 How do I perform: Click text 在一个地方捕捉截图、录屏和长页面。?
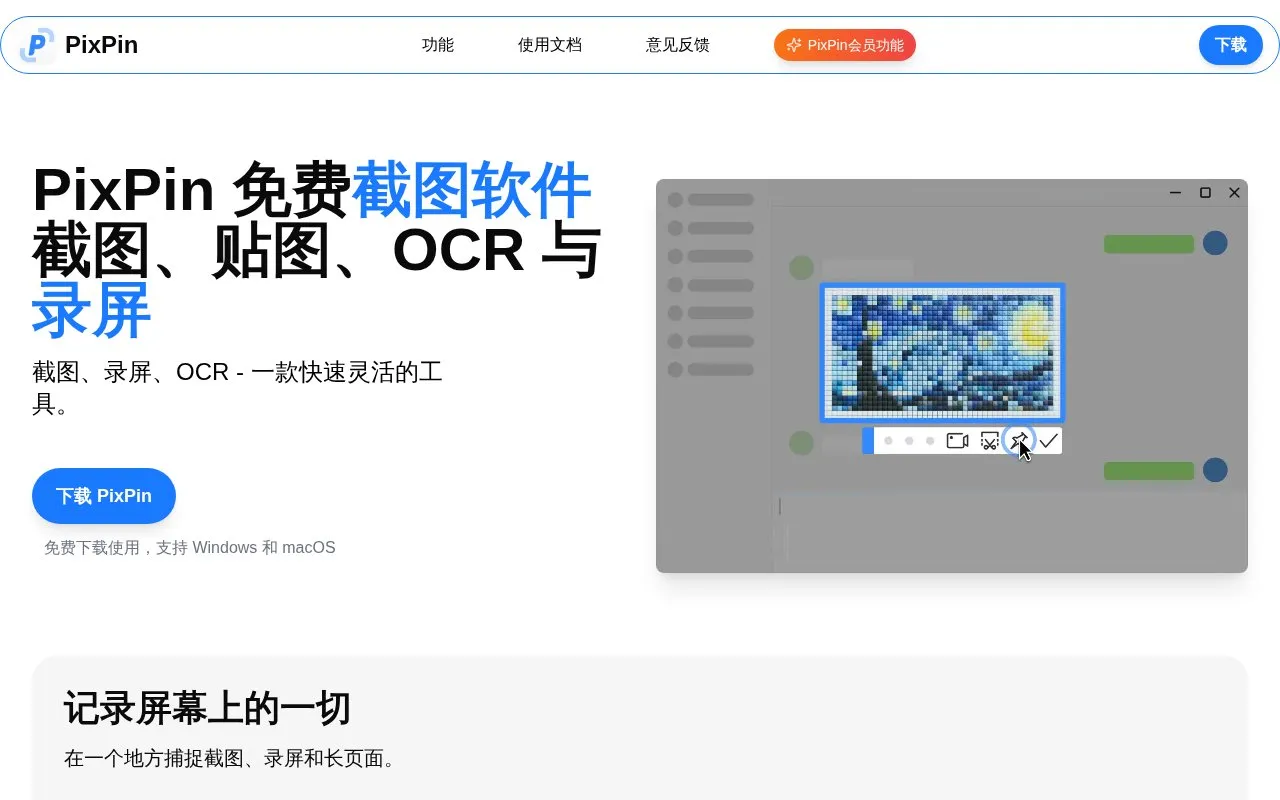(x=233, y=758)
